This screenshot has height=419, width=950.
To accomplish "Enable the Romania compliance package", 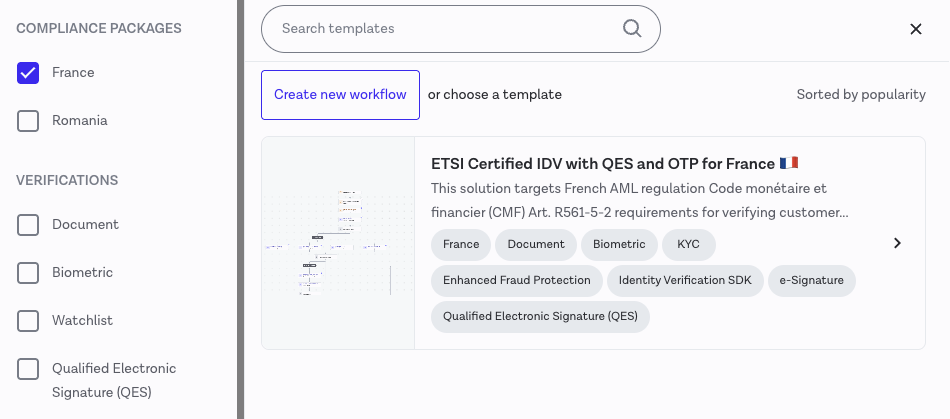I will (28, 121).
